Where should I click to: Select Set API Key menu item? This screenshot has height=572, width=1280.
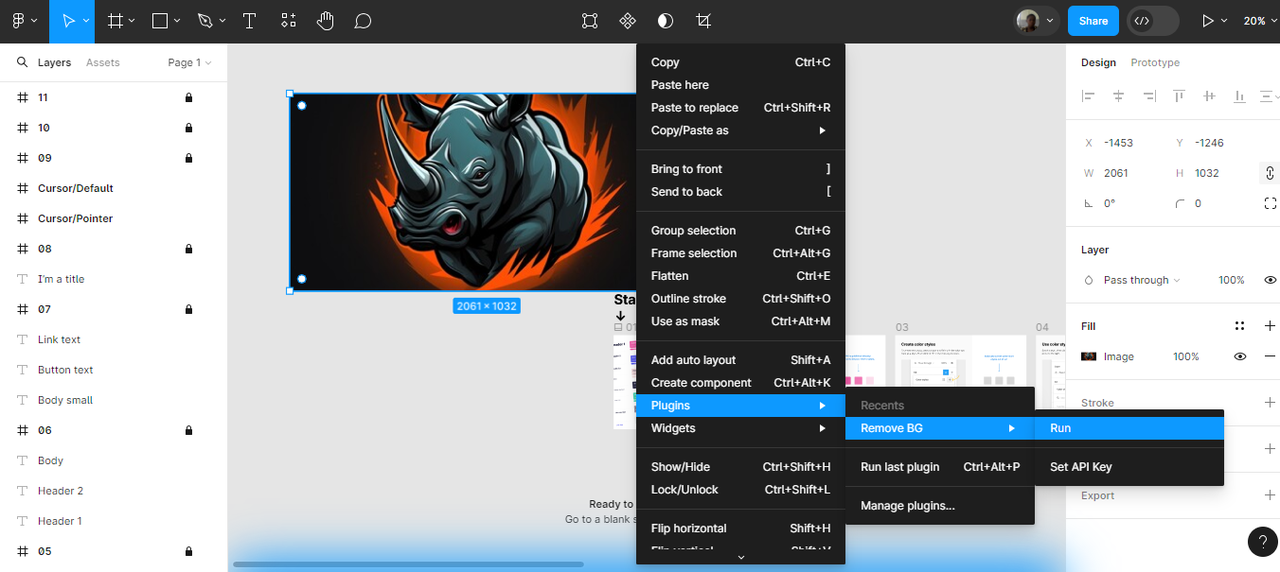point(1130,467)
